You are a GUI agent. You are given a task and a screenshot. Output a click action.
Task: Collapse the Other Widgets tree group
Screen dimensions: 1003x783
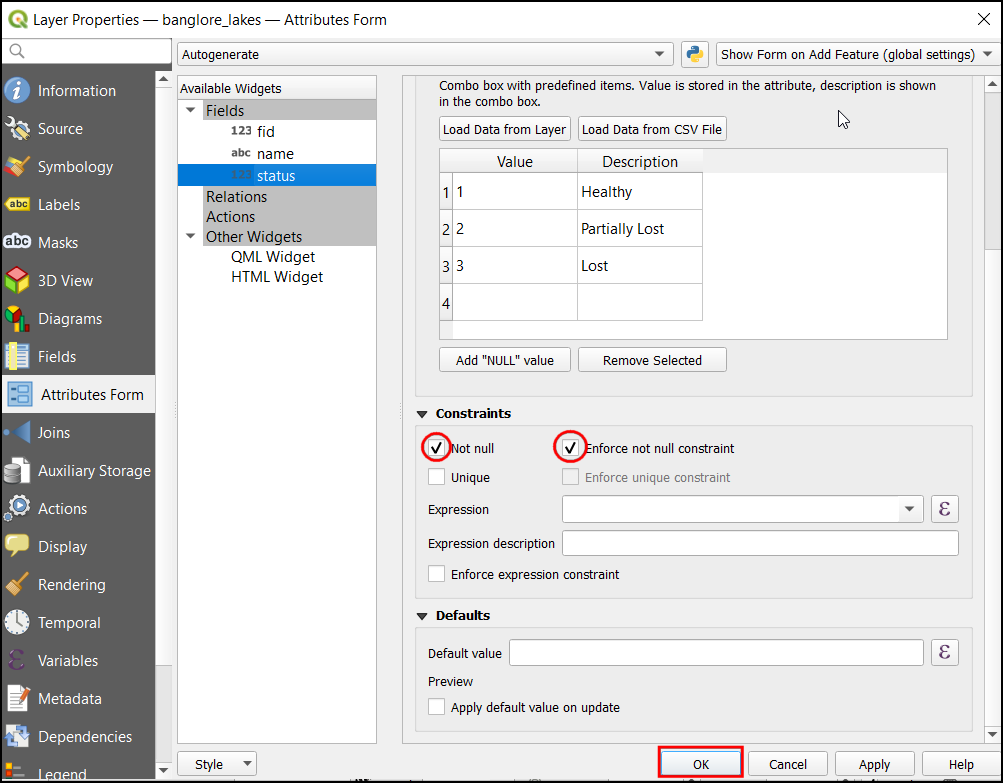[191, 236]
